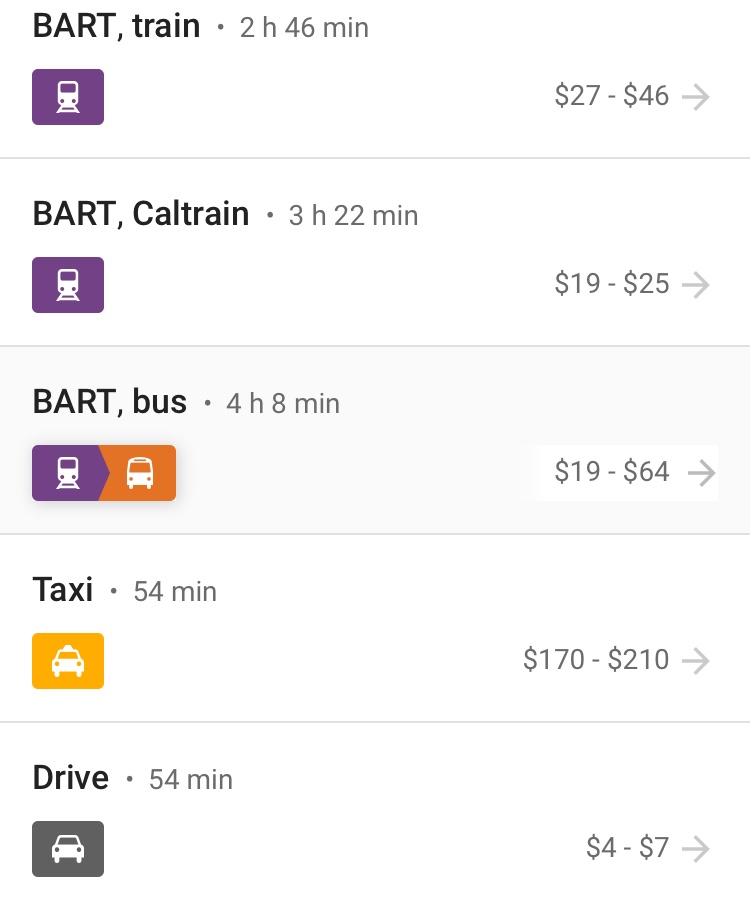
Task: Click the purple train icon in BART, bus row
Action: (67, 473)
